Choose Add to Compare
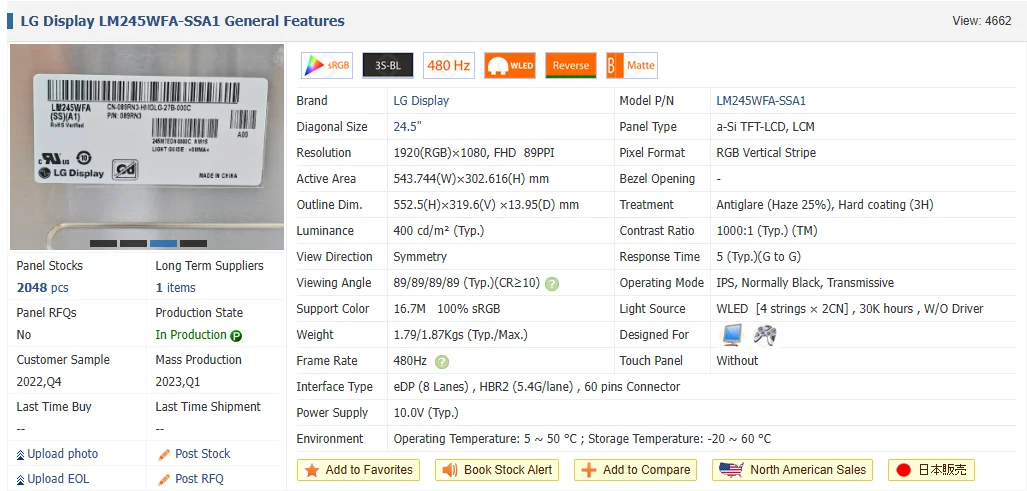Image resolution: width=1027 pixels, height=491 pixels. pos(635,470)
